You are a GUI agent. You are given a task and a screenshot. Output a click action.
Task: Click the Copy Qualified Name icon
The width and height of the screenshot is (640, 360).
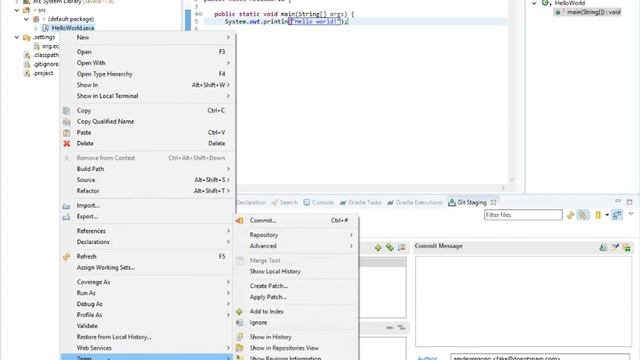tap(67, 122)
